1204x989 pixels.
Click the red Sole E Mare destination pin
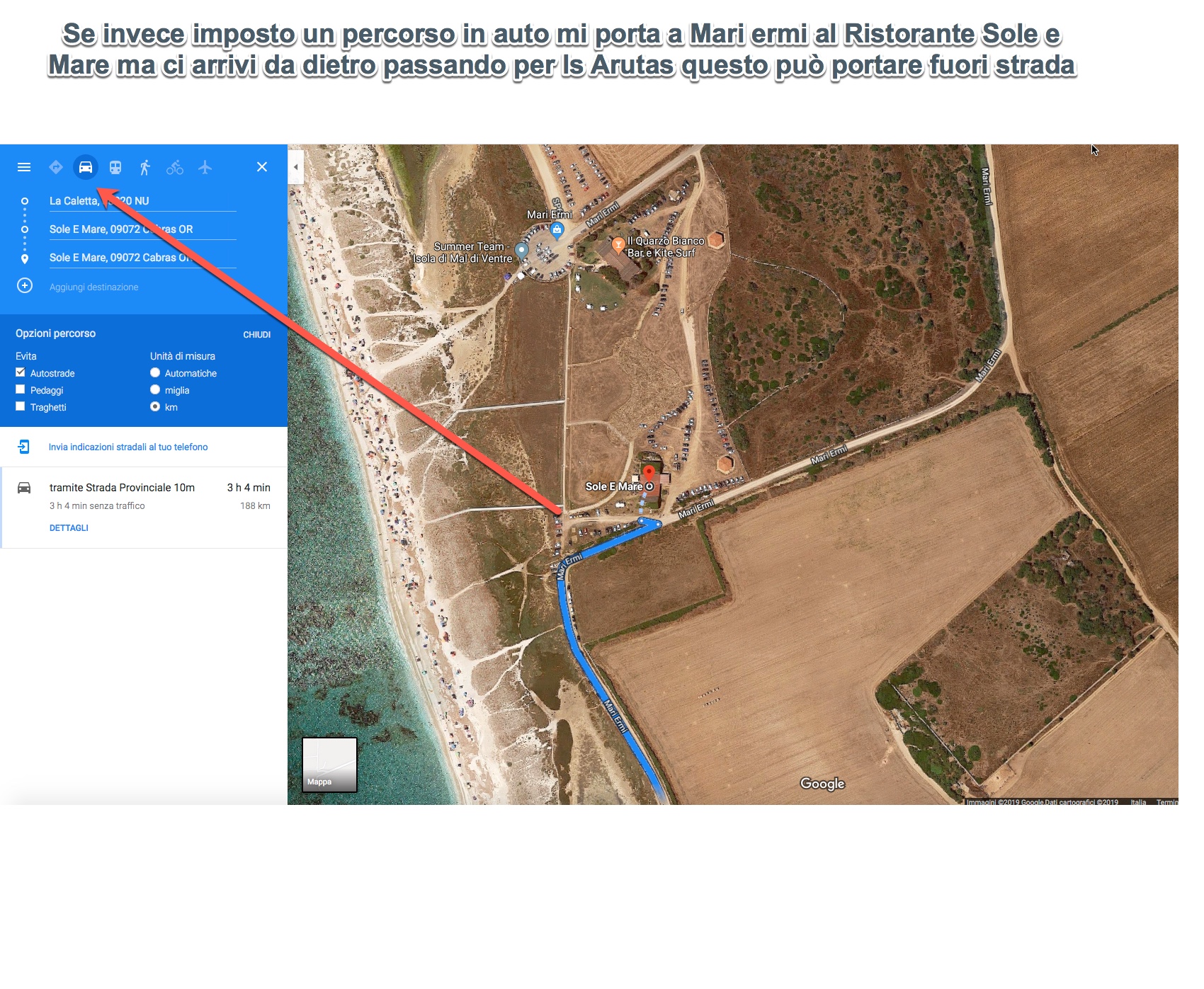click(649, 474)
